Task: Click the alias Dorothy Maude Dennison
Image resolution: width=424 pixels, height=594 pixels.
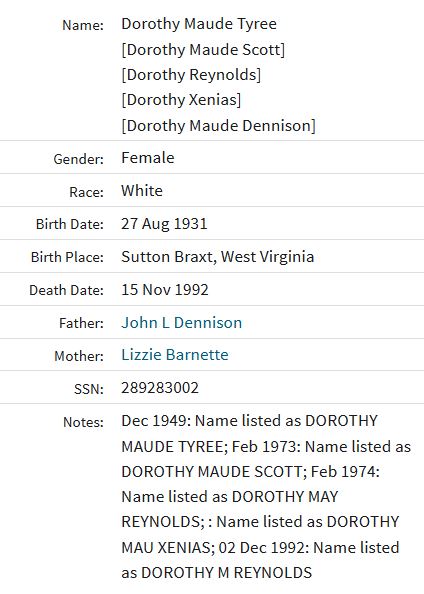Action: click(218, 126)
